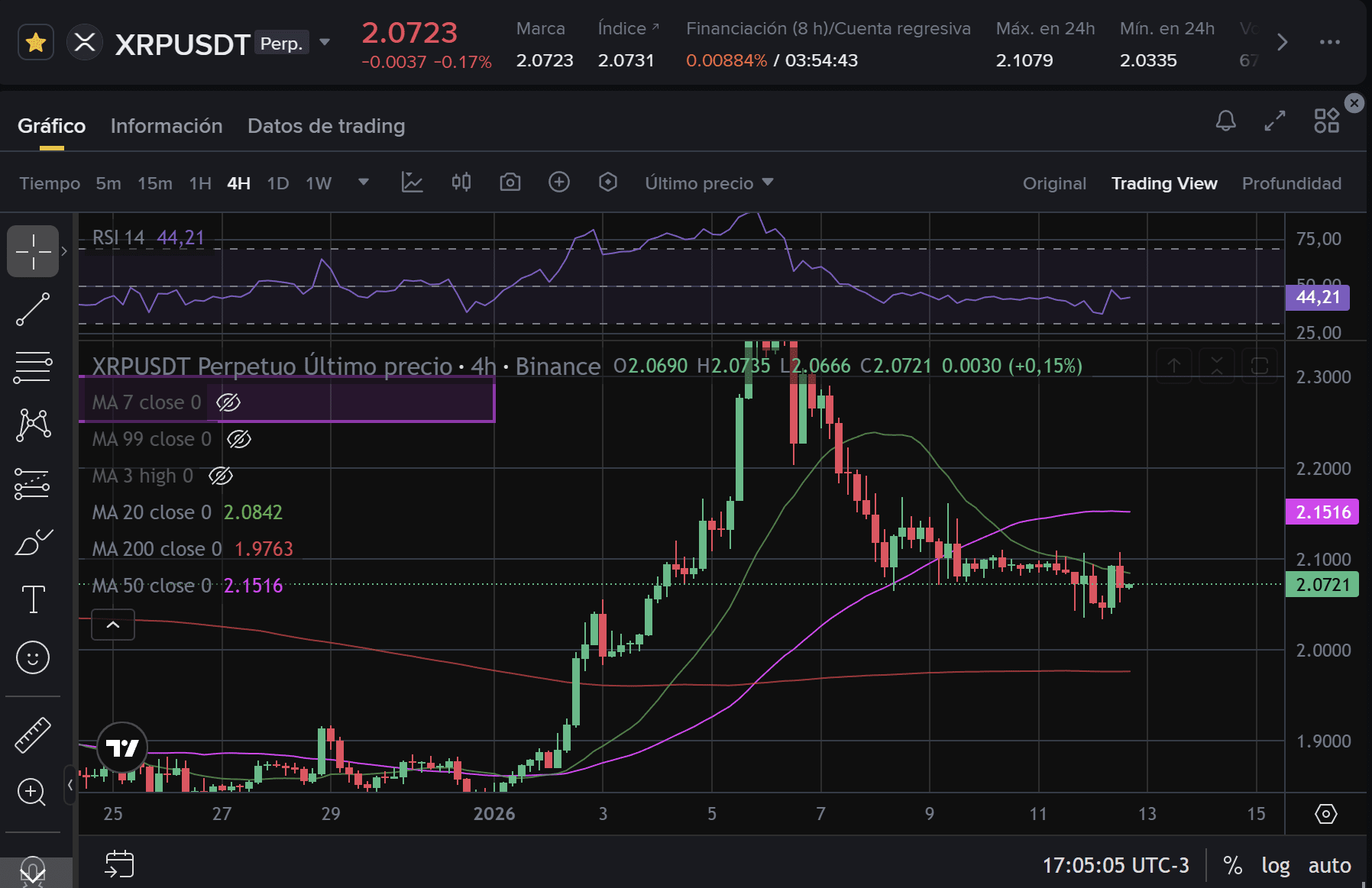The height and width of the screenshot is (888, 1372).
Task: Click the RSI 14 indicator label
Action: pos(118,237)
